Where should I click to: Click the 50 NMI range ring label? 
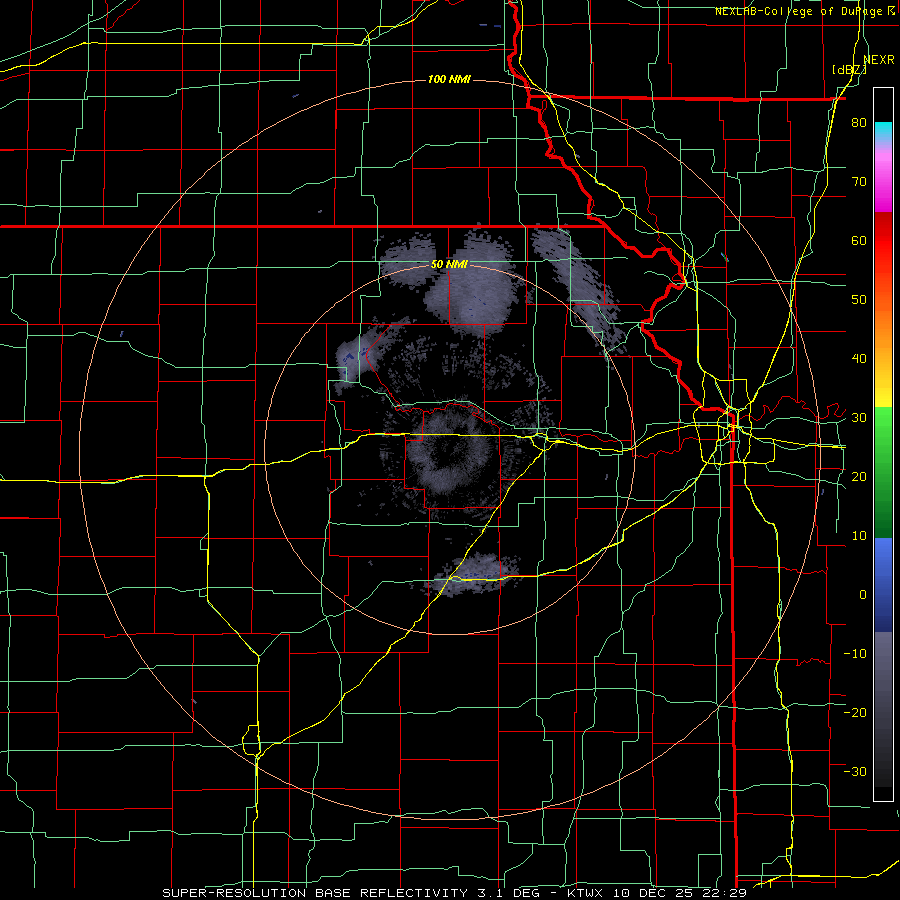pos(449,265)
